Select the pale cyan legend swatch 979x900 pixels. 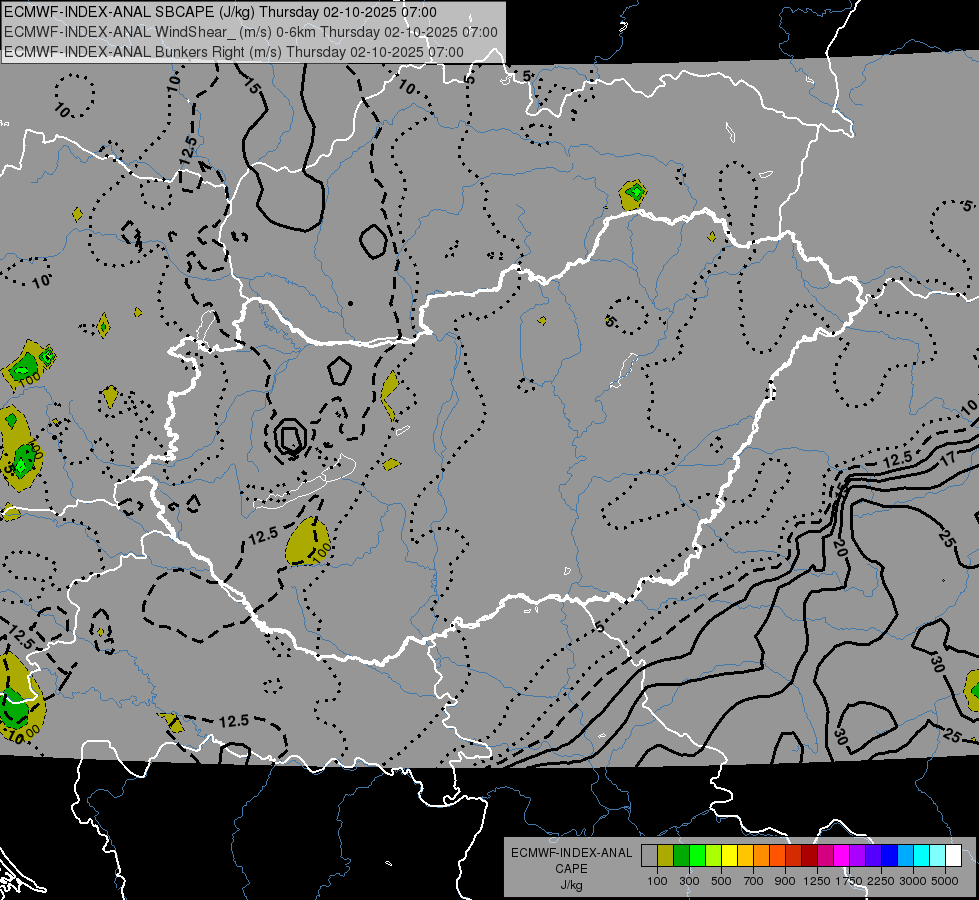coord(937,855)
